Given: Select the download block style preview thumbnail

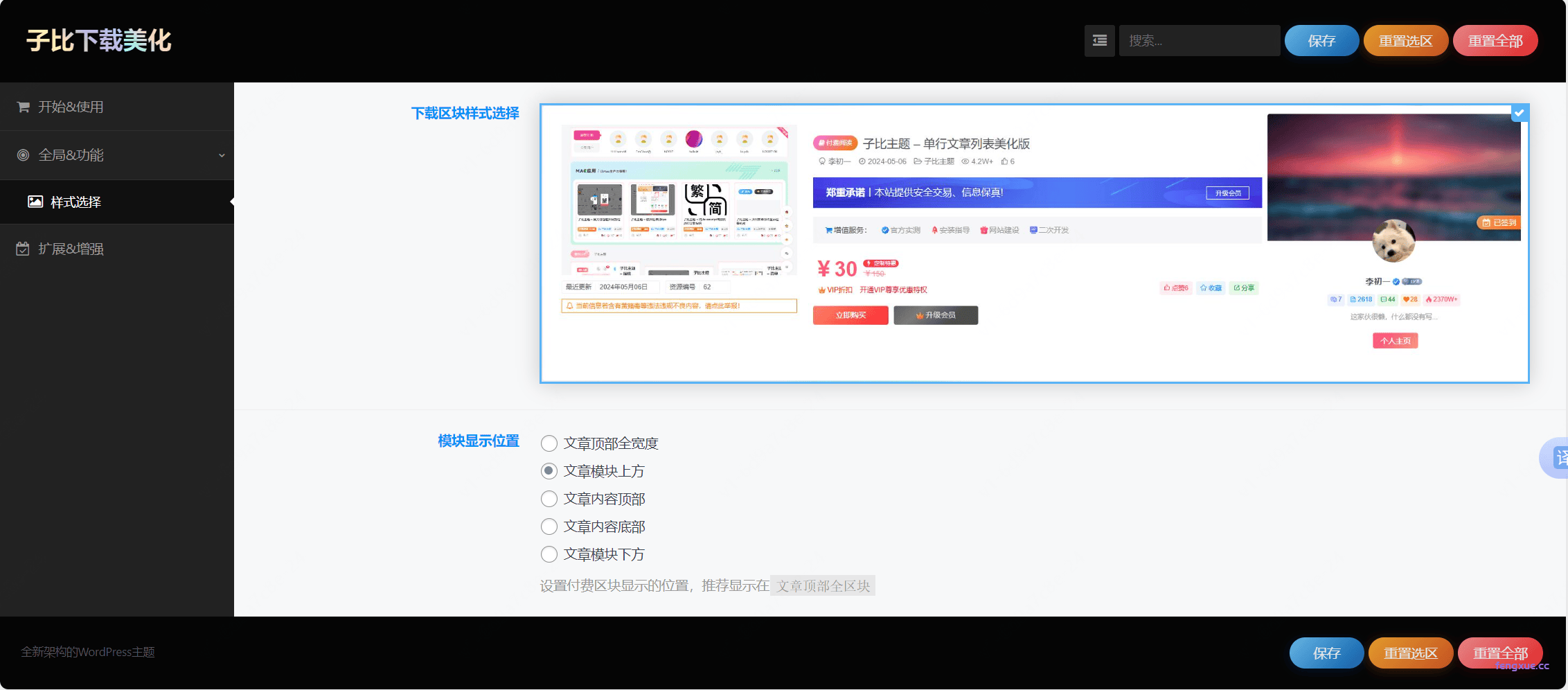Looking at the screenshot, I should [x=1034, y=243].
